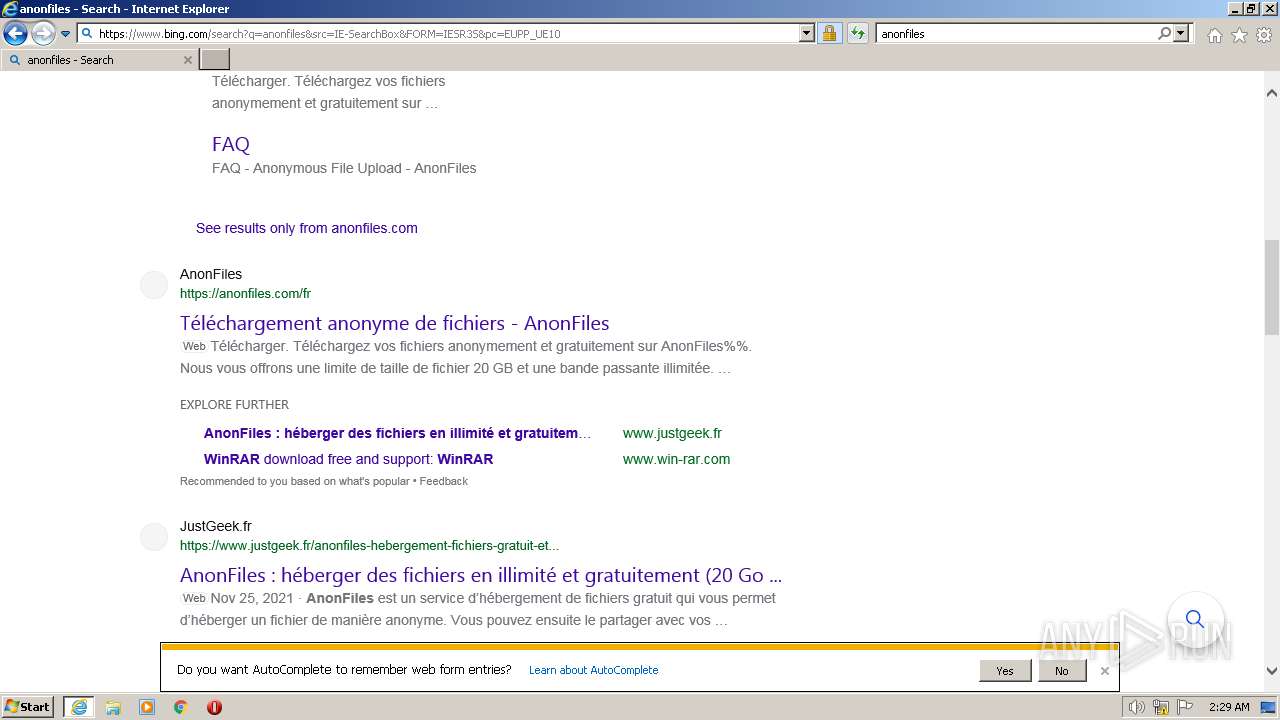Click the Internet Explorer taskbar icon
The height and width of the screenshot is (720, 1280).
click(78, 707)
